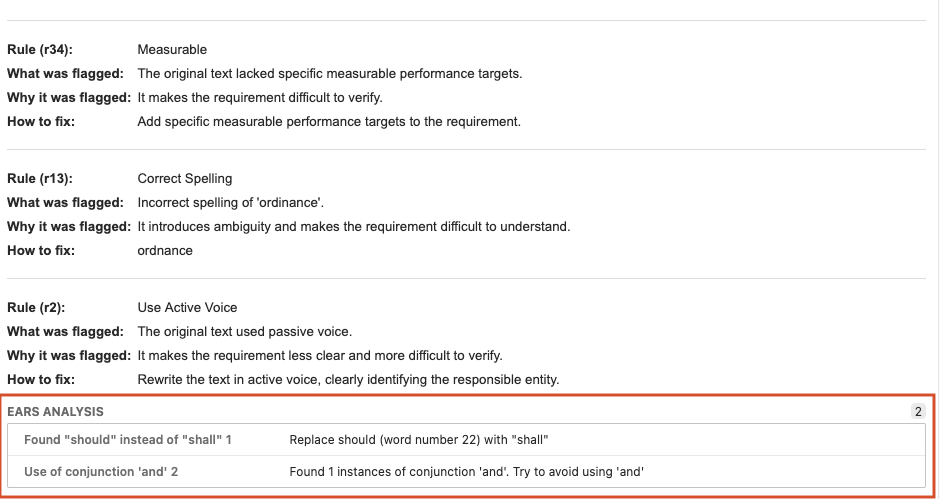This screenshot has width=940, height=499.
Task: Click the Rule (r34) label
Action: pos(40,50)
